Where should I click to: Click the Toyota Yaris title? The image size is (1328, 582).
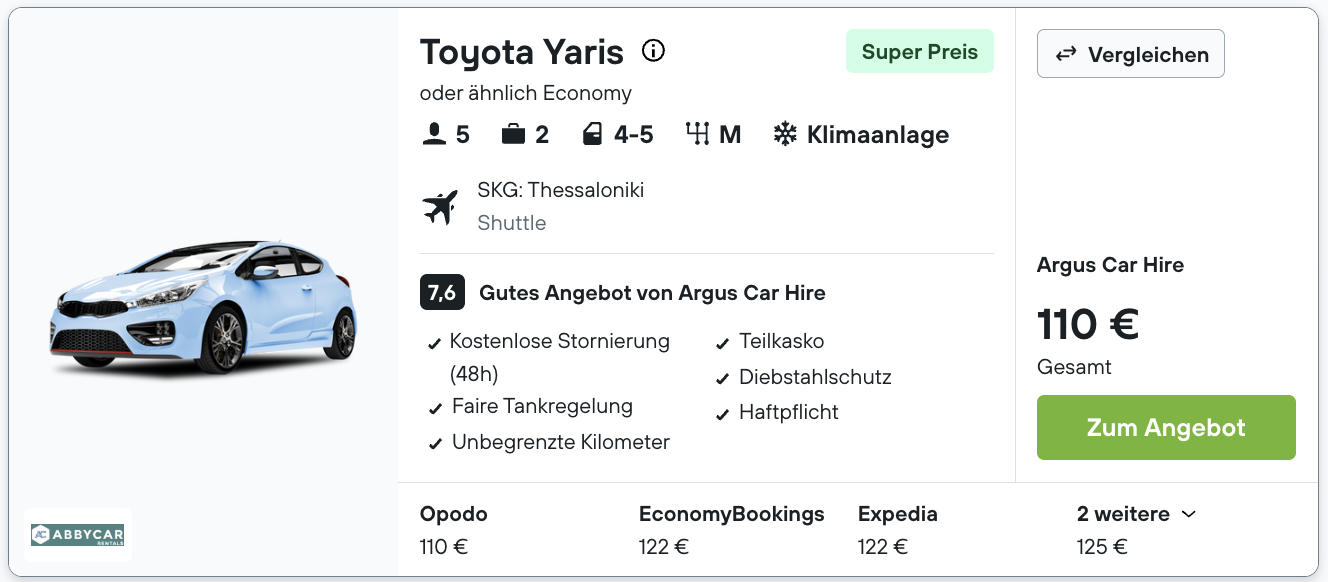click(522, 51)
